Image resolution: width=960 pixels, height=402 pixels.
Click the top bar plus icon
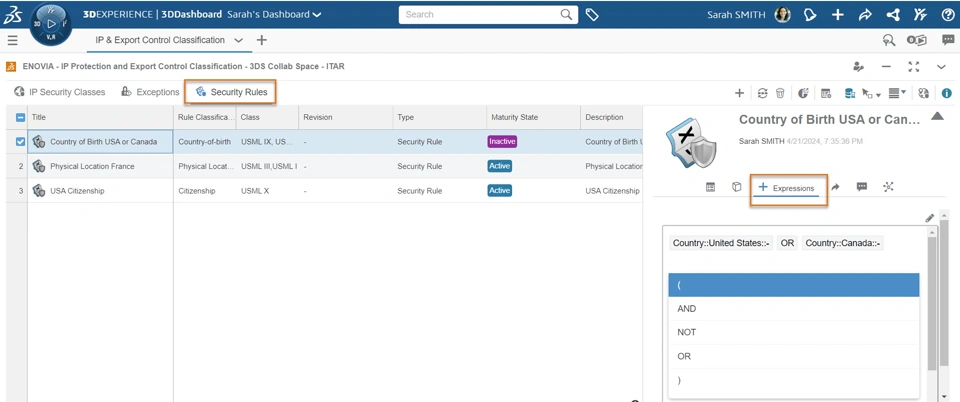838,15
